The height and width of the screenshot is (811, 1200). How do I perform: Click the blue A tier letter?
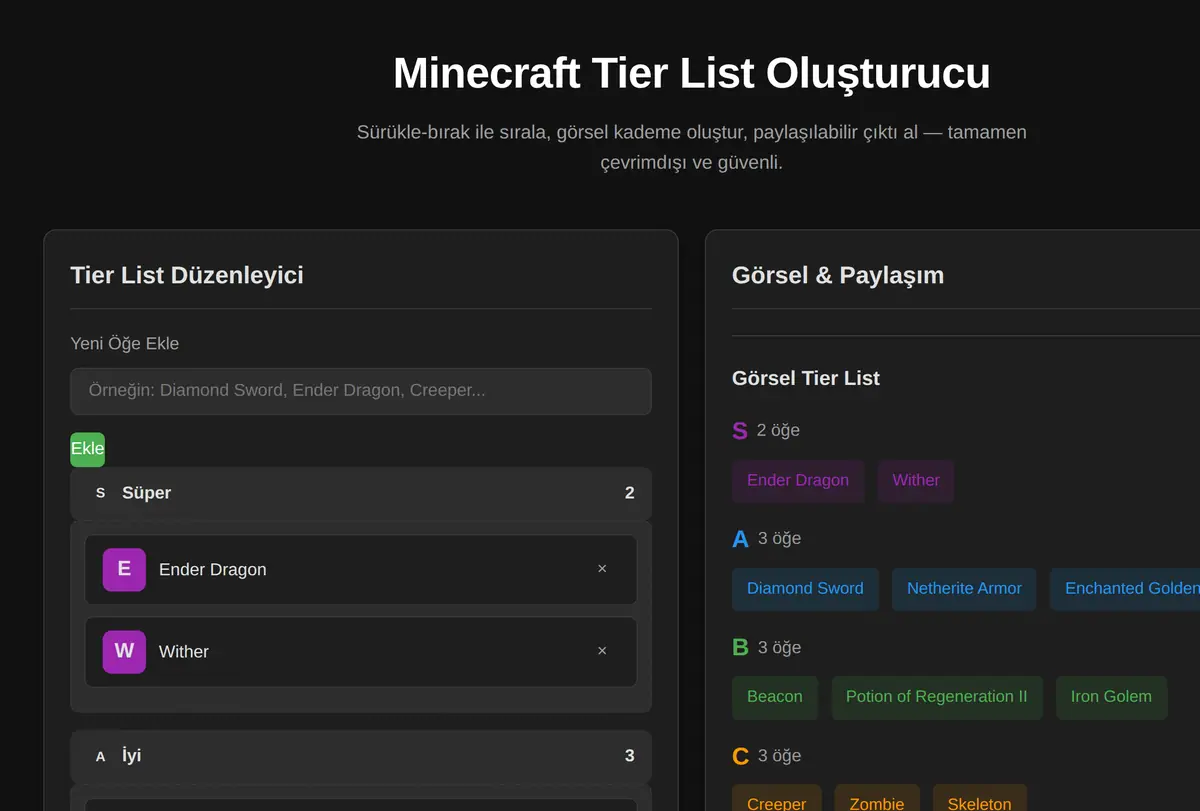(740, 539)
